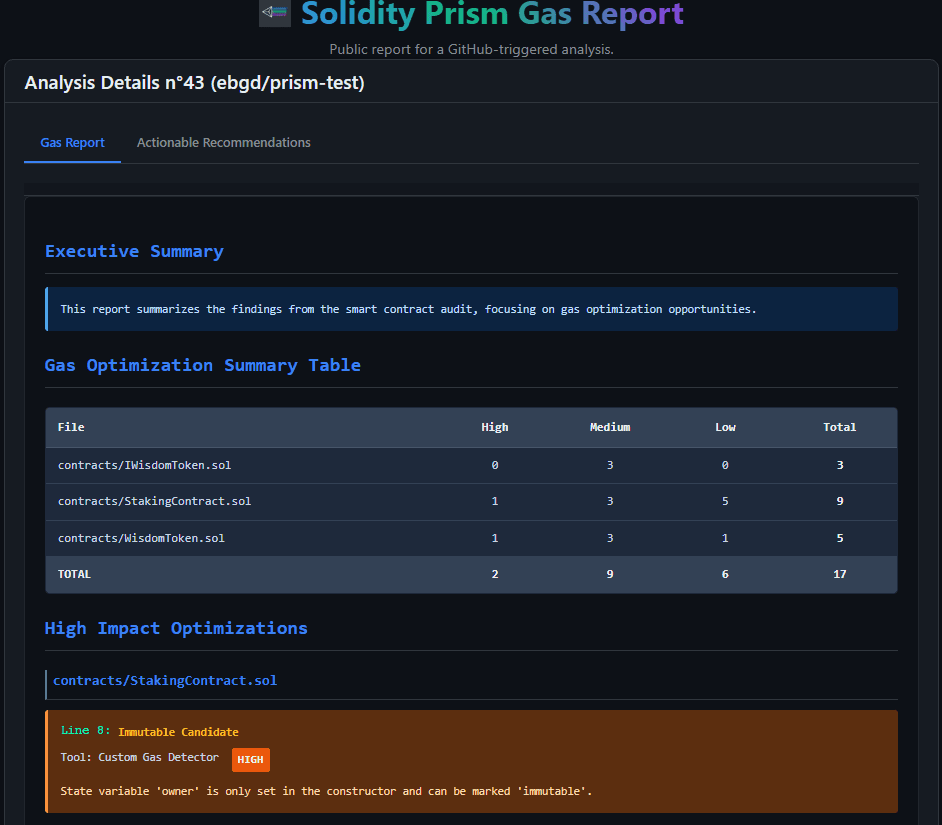Switch to the Actionable Recommendations tab

pos(223,142)
